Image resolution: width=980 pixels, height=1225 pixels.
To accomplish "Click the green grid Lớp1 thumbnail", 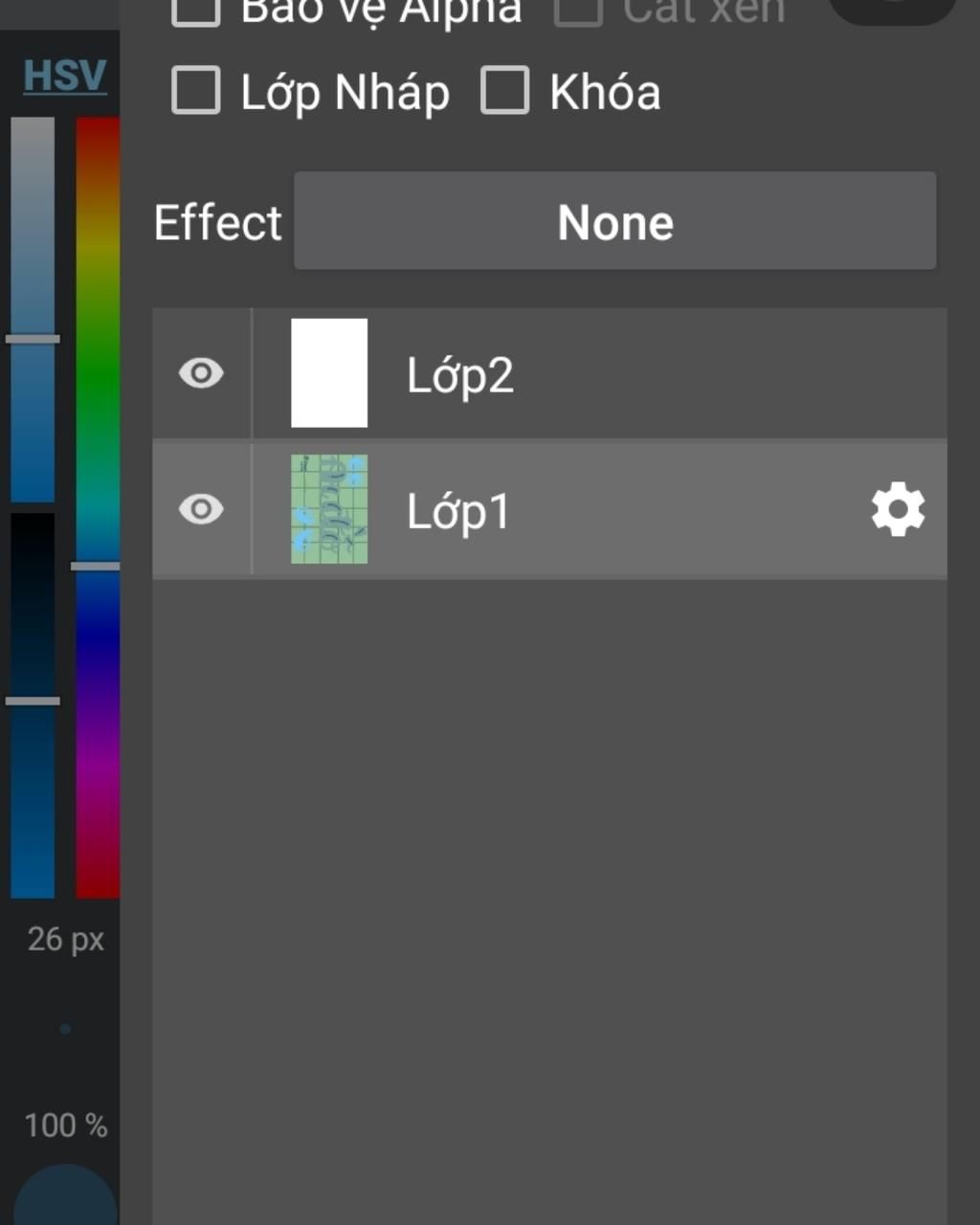I will point(329,509).
